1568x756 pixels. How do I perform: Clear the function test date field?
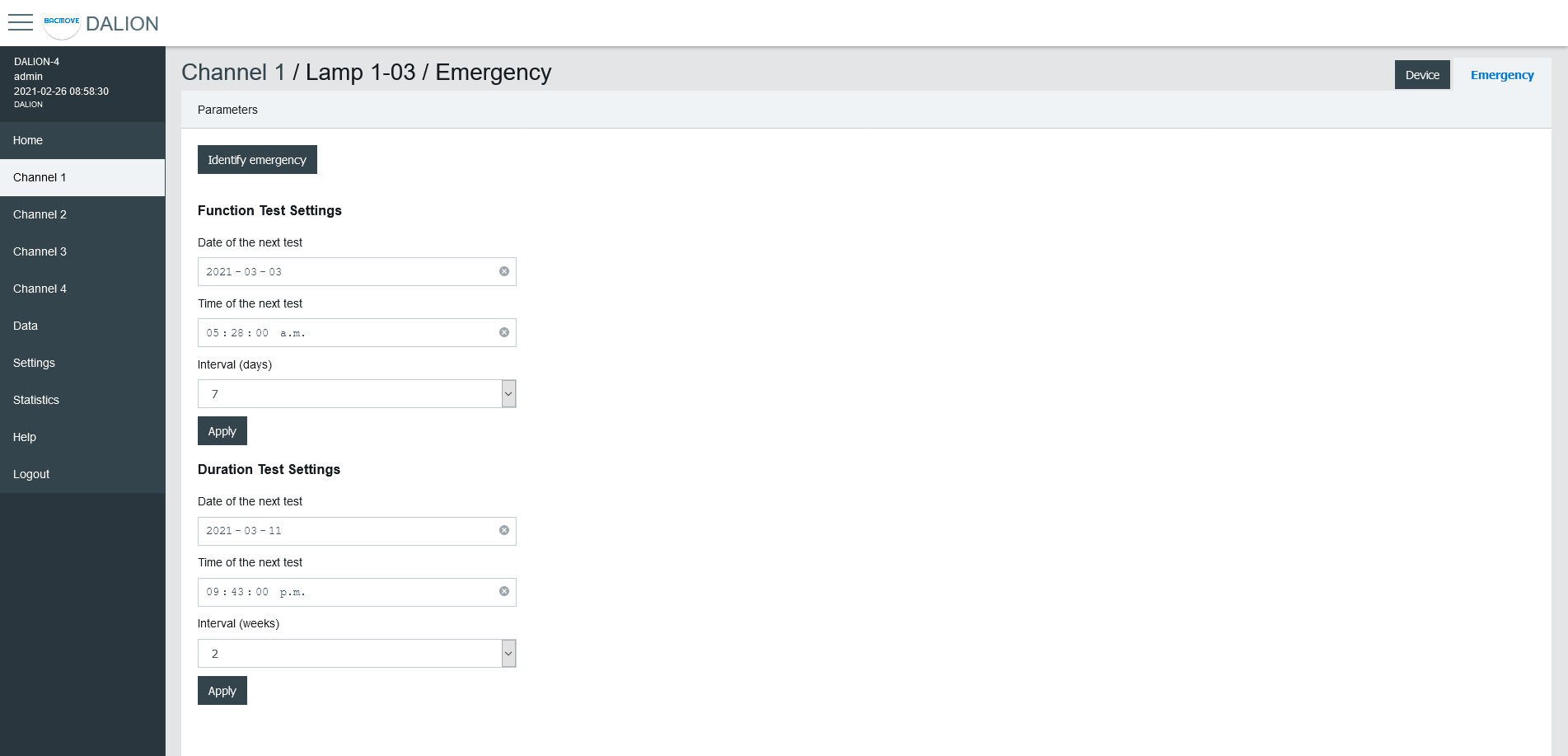pyautogui.click(x=503, y=270)
